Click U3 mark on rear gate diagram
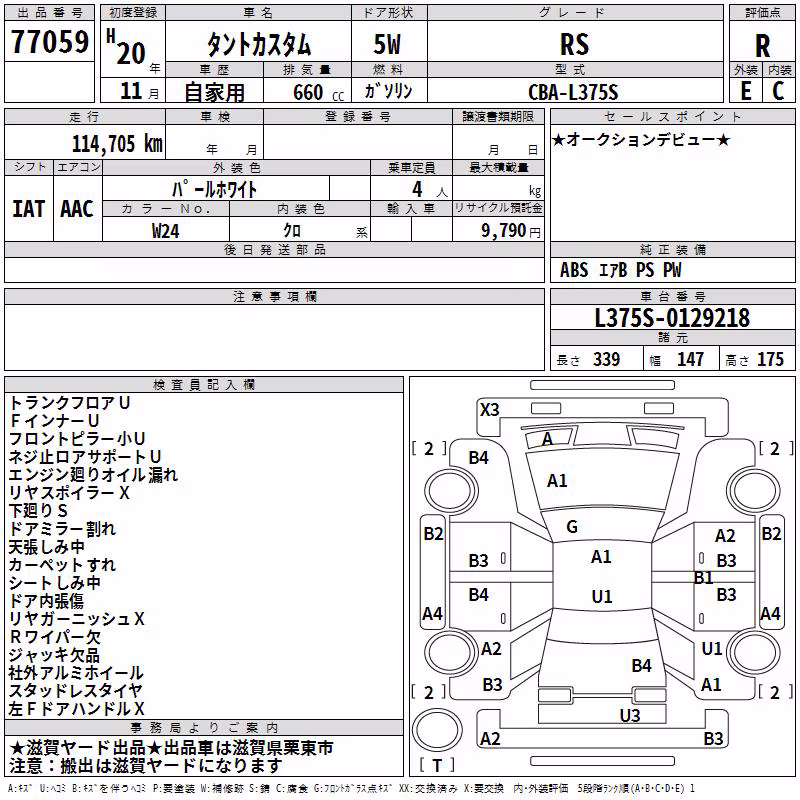800x800 pixels. [630, 716]
